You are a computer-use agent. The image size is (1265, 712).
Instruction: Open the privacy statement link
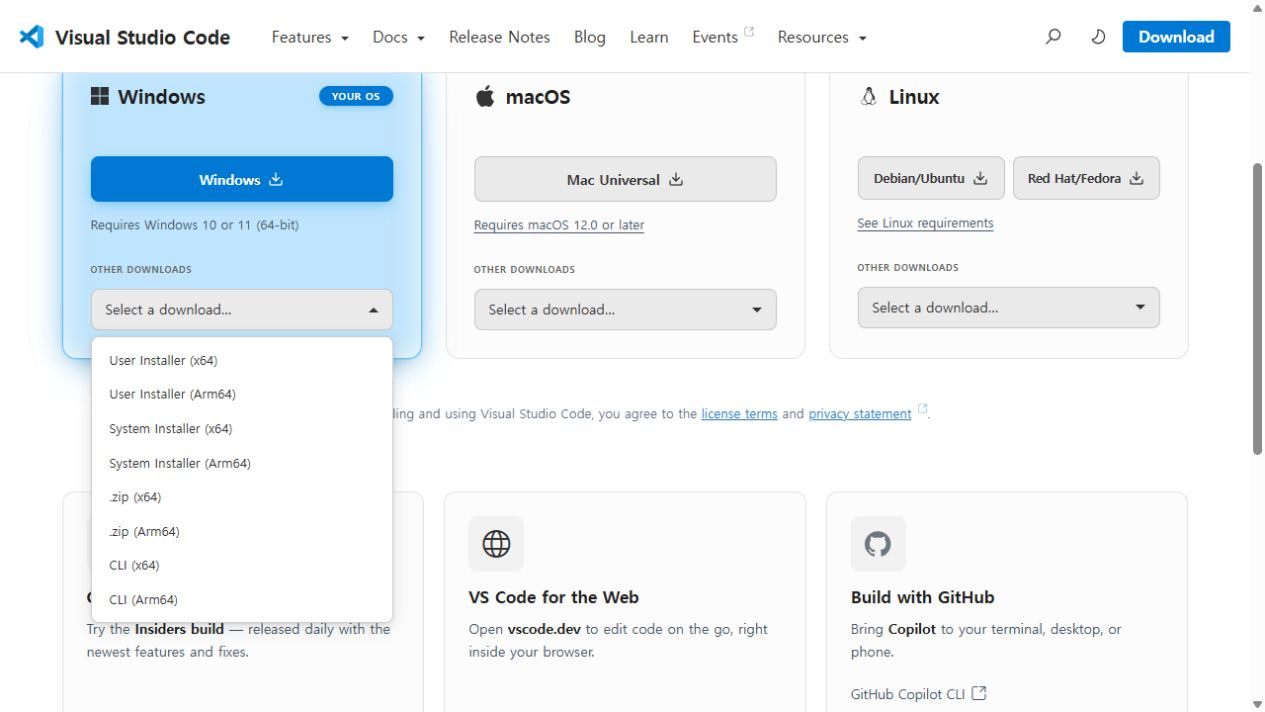(x=860, y=414)
